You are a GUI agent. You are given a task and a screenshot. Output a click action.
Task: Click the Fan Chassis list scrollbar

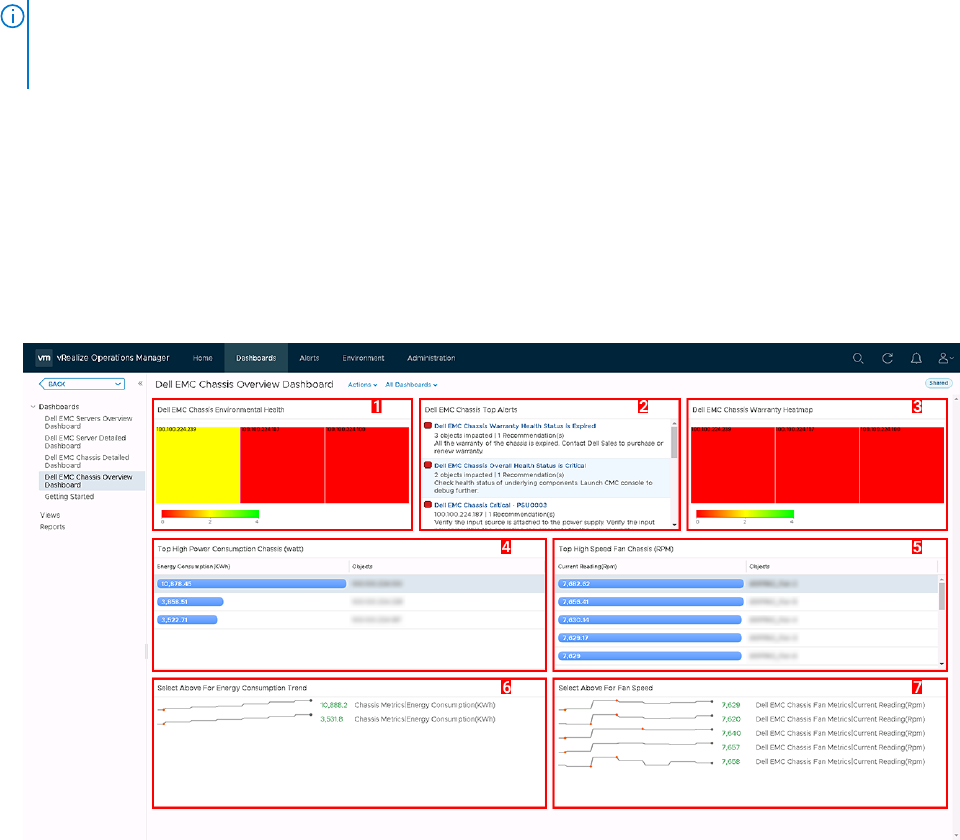(941, 594)
